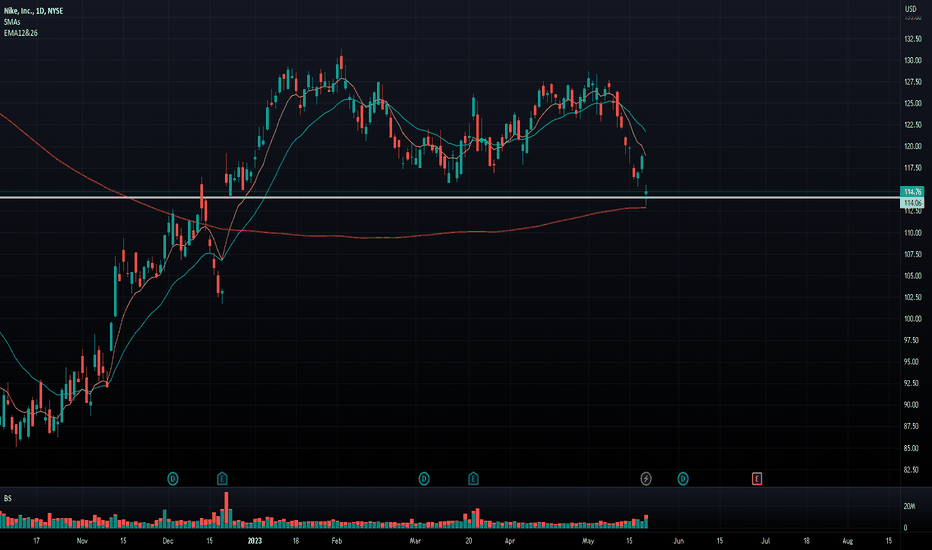Click the 114.76 current price tag
This screenshot has width=932, height=550.
click(x=912, y=191)
